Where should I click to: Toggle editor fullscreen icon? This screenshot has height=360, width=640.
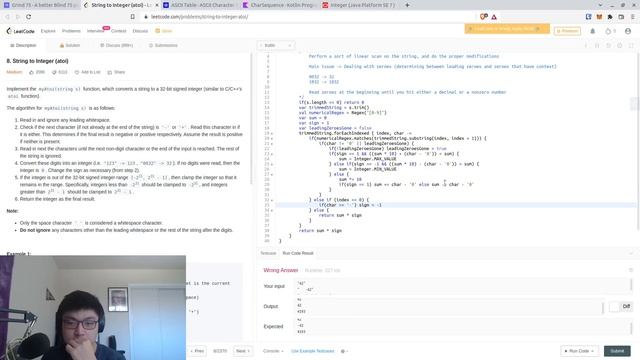631,45
